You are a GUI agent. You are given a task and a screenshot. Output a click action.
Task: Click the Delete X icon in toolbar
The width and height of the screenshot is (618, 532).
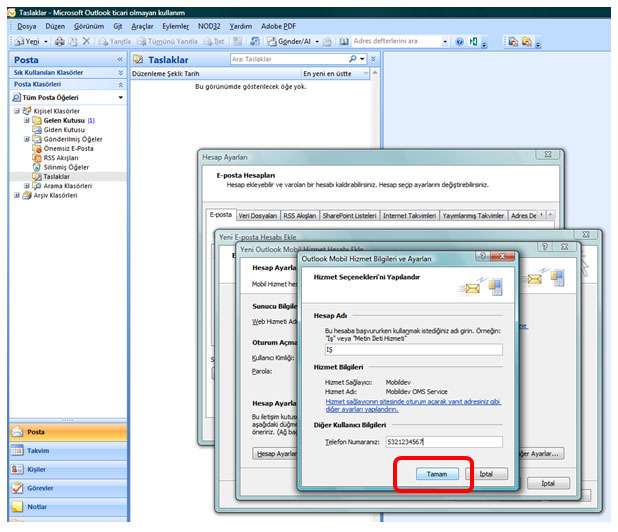(x=86, y=41)
